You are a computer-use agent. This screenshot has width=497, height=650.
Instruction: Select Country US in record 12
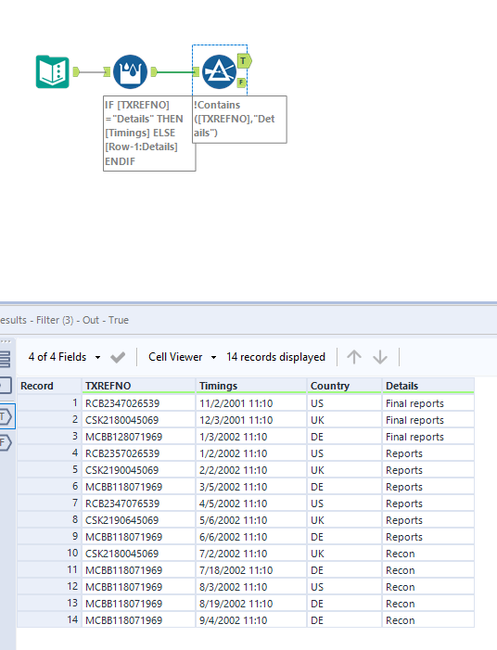click(x=344, y=587)
